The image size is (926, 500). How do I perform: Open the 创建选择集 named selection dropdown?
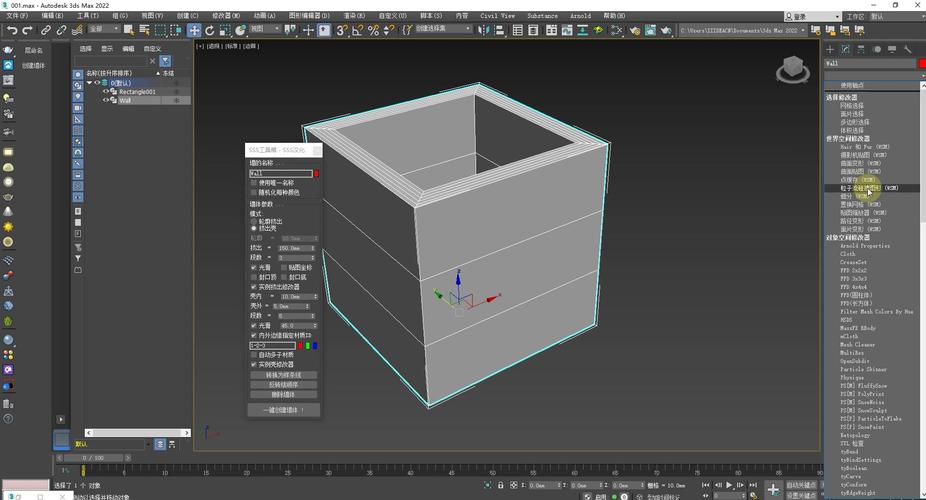tap(443, 29)
